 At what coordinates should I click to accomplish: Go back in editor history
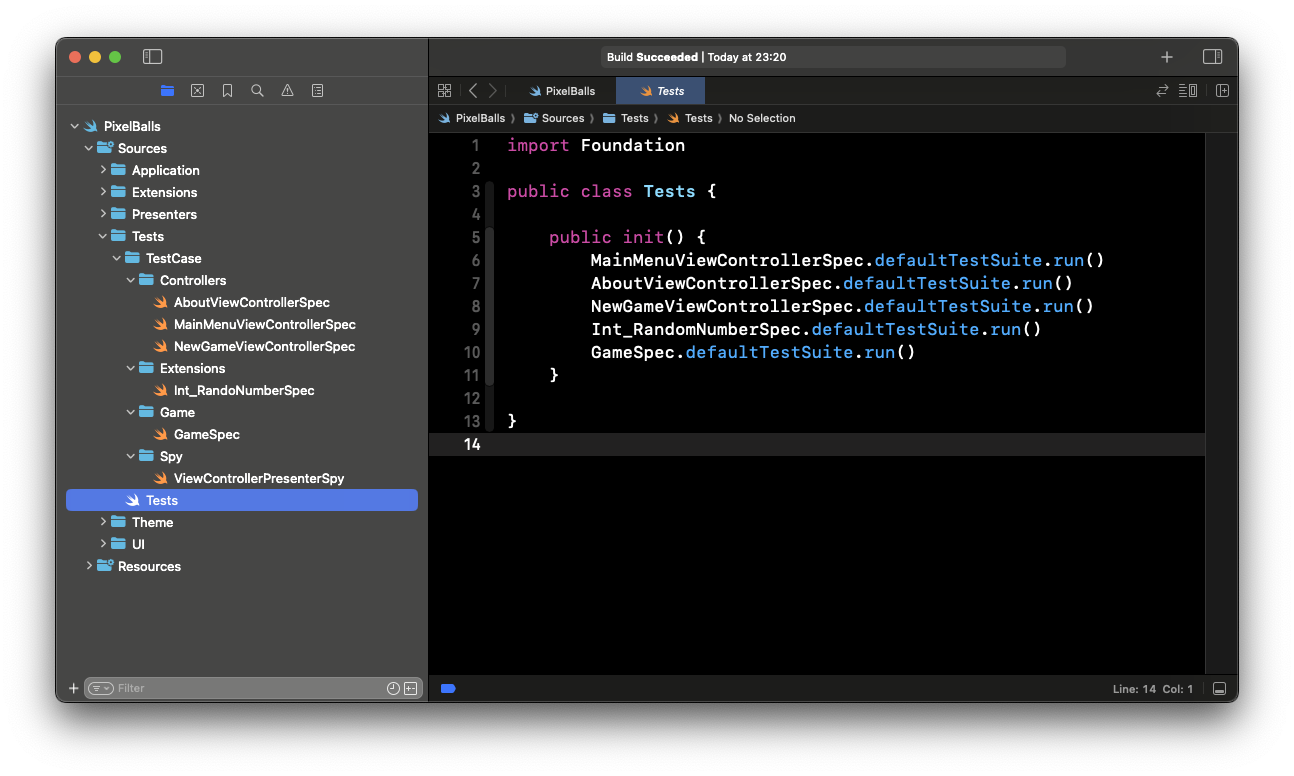(x=473, y=90)
